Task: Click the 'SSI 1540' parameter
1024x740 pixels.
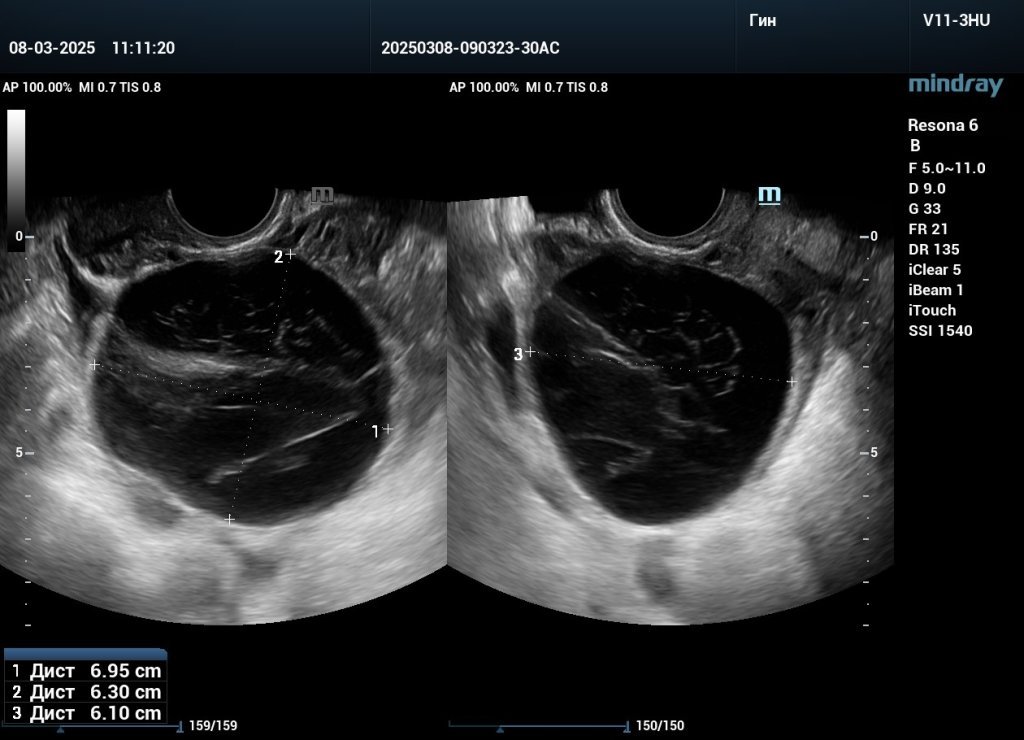Action: 940,330
